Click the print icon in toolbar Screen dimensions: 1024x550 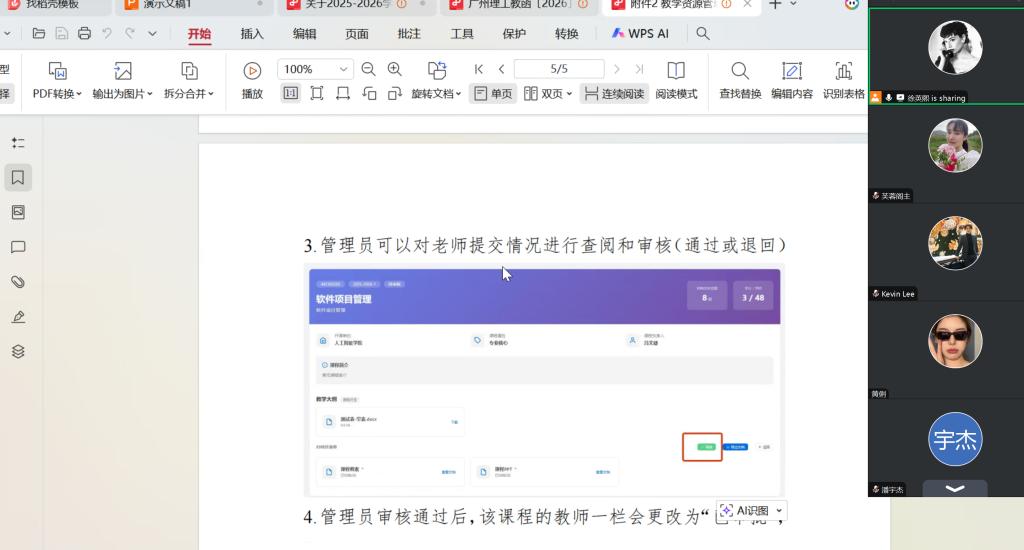click(84, 33)
